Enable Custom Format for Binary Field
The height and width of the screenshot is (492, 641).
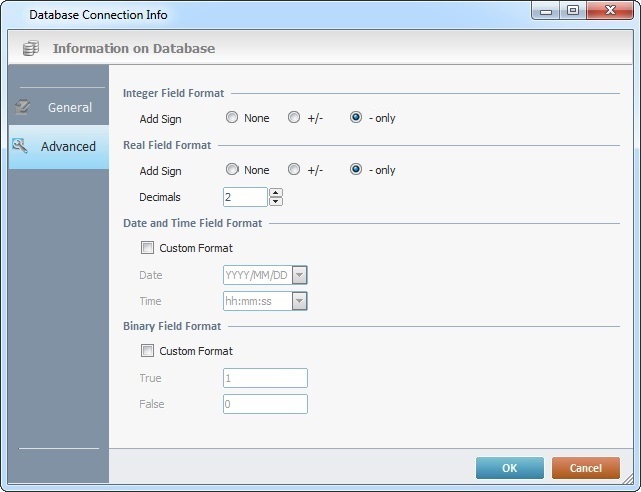(147, 351)
